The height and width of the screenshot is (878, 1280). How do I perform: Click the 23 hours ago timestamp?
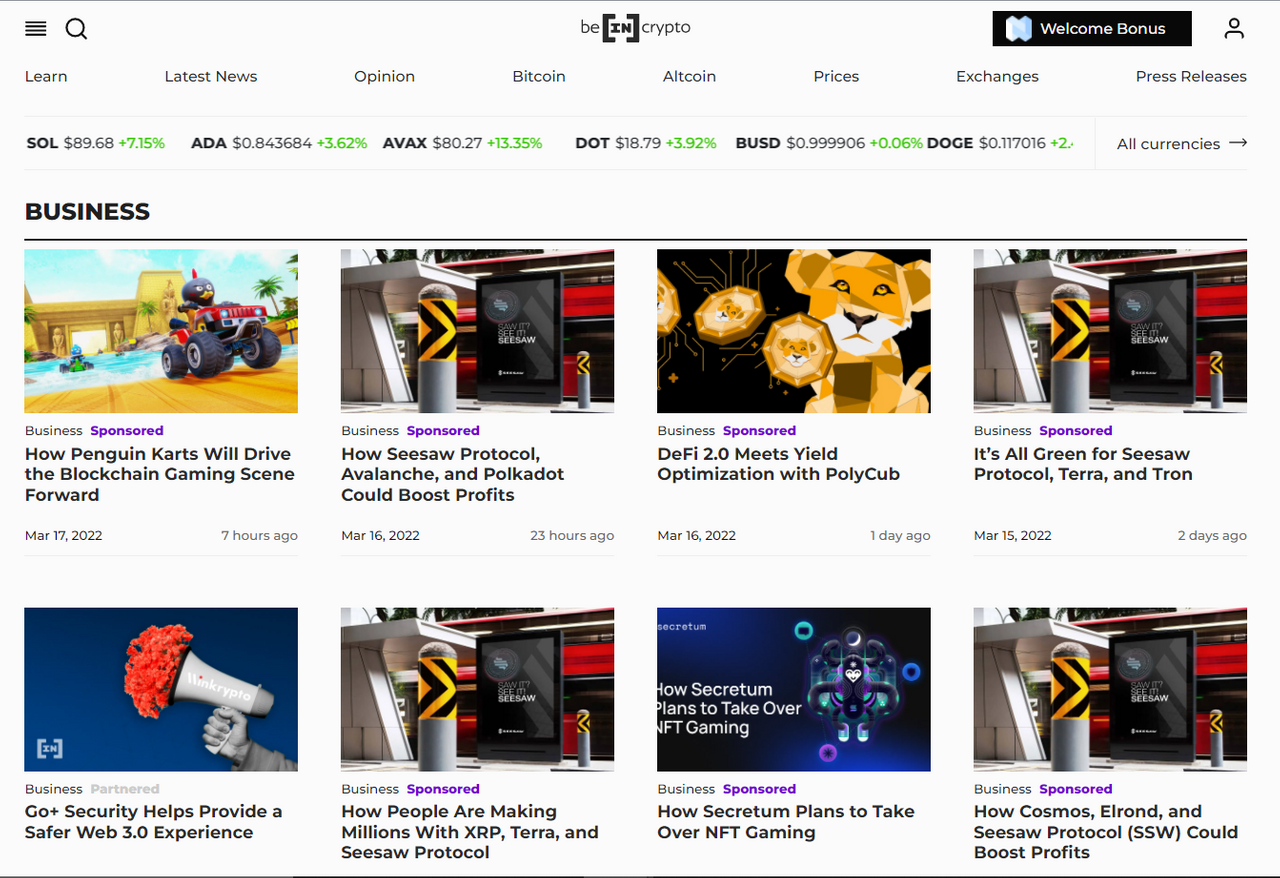(572, 535)
